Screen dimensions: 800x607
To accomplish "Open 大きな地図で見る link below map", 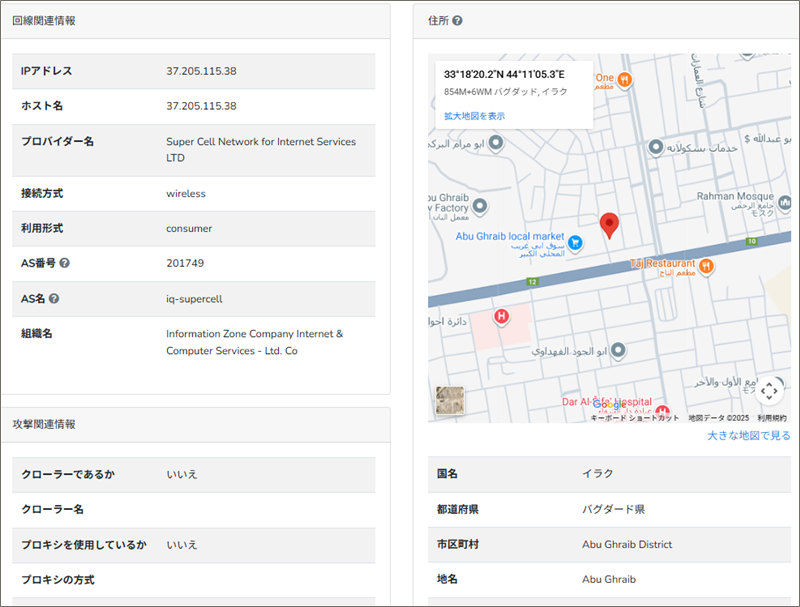I will click(748, 436).
